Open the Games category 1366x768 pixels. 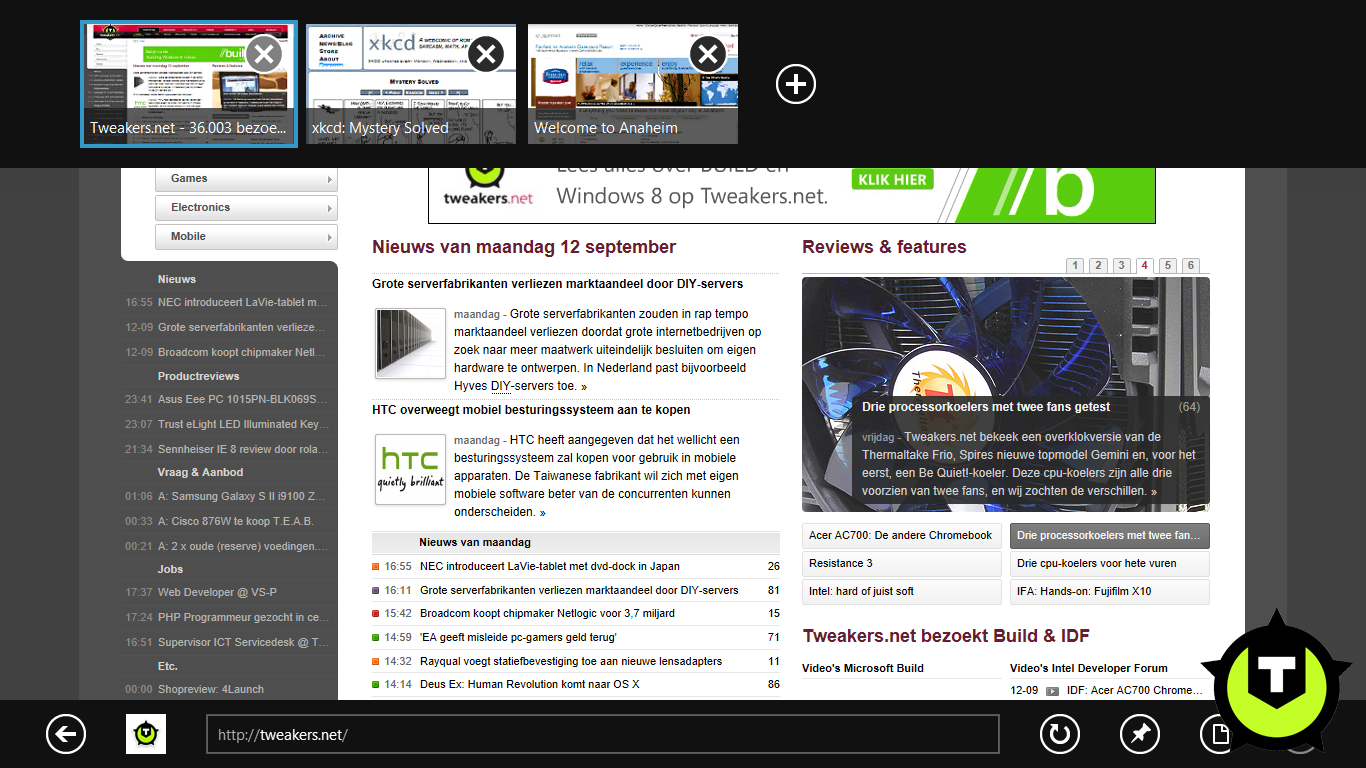pos(246,179)
